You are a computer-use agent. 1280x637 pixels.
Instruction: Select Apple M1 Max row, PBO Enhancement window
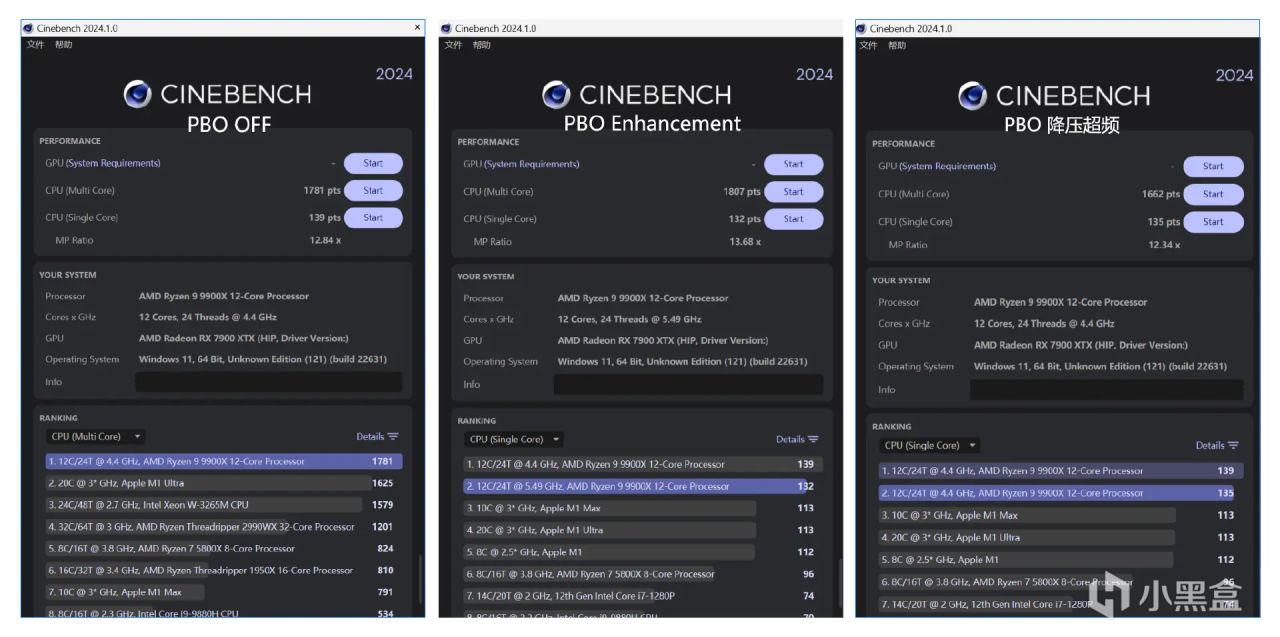click(x=643, y=508)
